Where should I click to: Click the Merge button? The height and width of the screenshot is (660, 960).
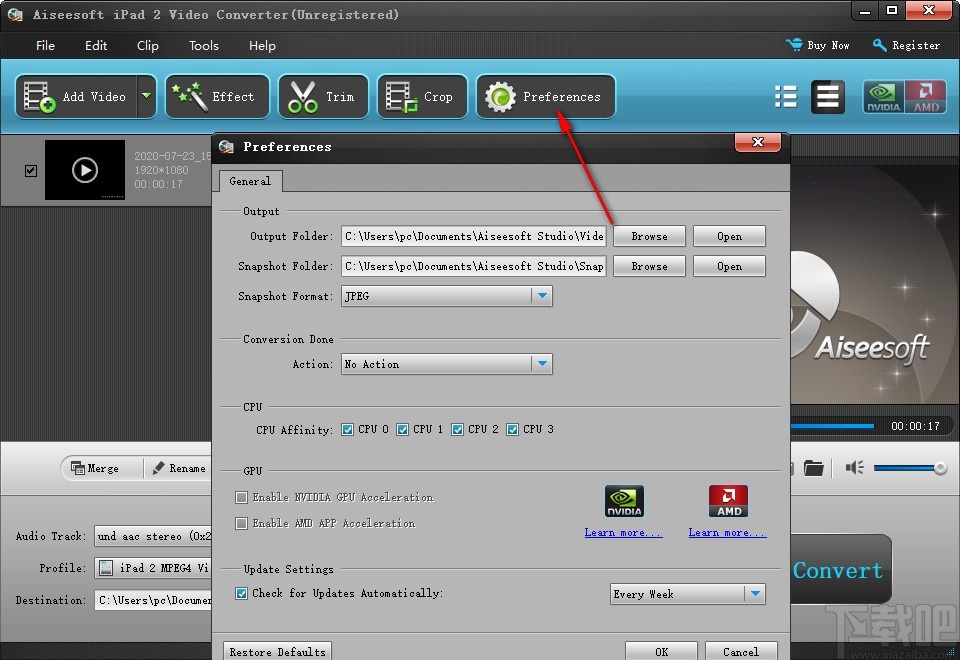(x=95, y=468)
